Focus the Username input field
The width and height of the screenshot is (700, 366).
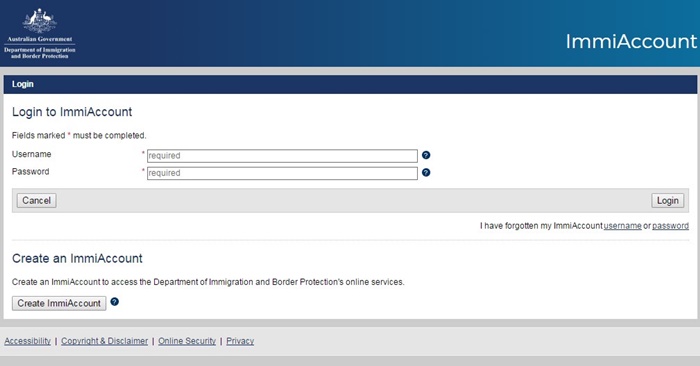(282, 156)
